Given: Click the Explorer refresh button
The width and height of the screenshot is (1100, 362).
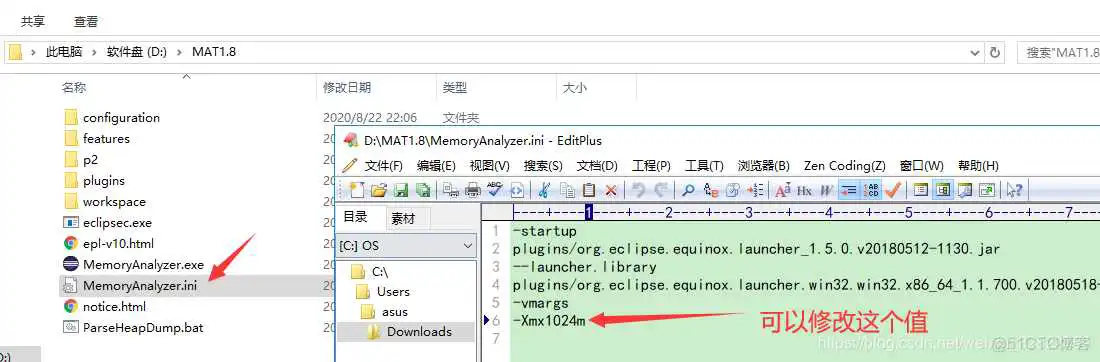Looking at the screenshot, I should [995, 53].
